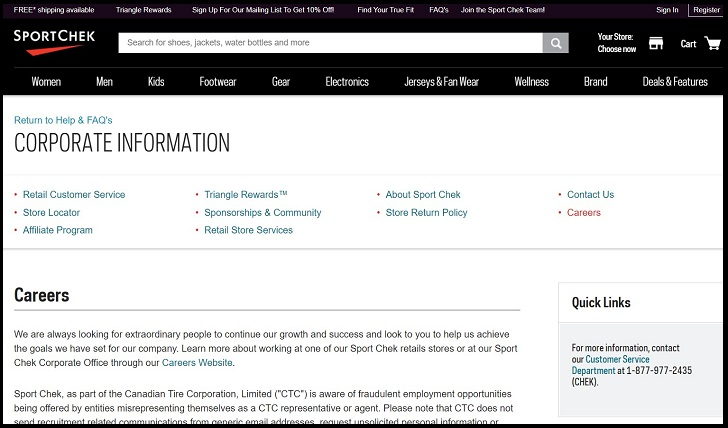Open the Electronics menu
The height and width of the screenshot is (428, 728).
tap(347, 82)
